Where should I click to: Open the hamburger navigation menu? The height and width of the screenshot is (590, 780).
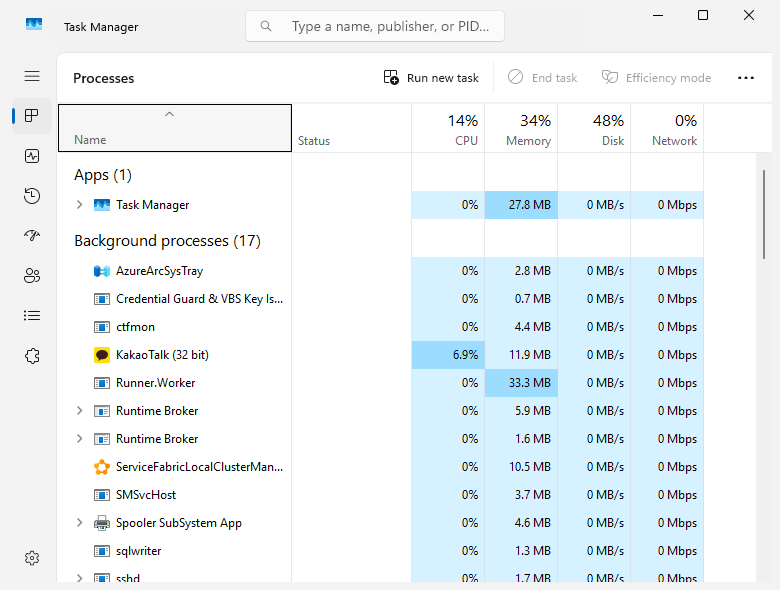[32, 76]
